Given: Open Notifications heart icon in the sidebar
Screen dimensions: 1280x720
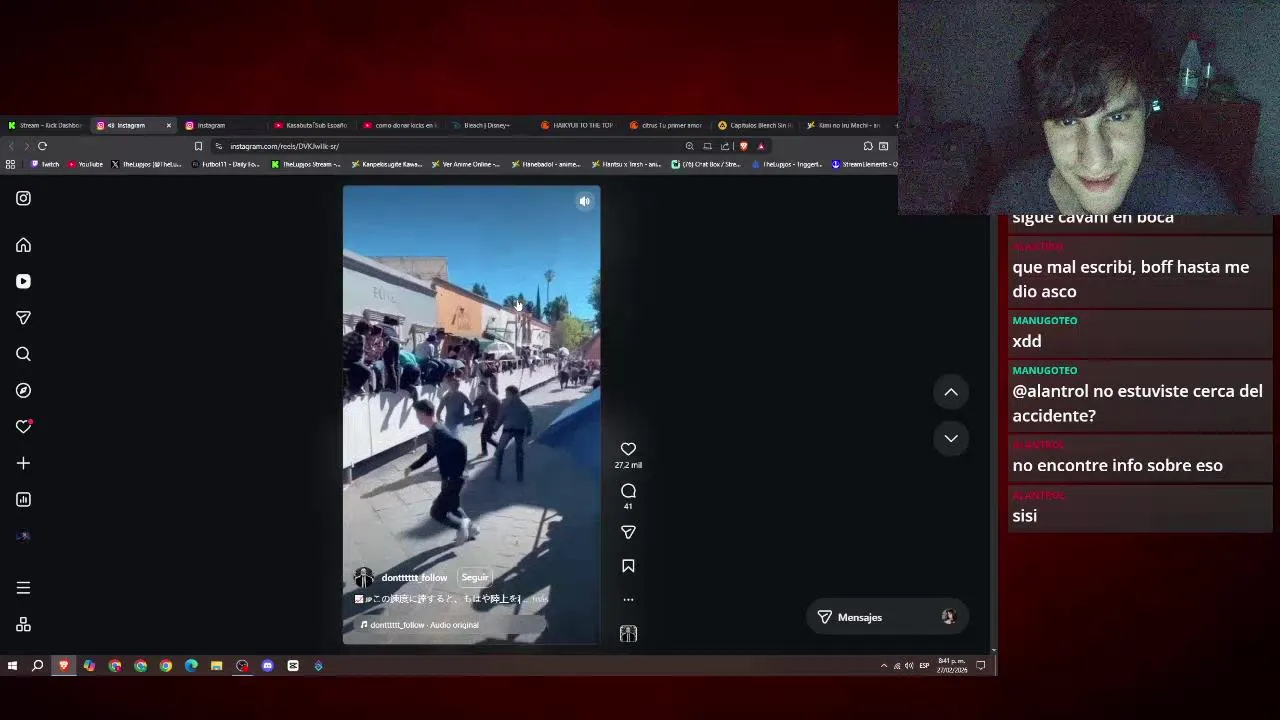Looking at the screenshot, I should [x=23, y=427].
